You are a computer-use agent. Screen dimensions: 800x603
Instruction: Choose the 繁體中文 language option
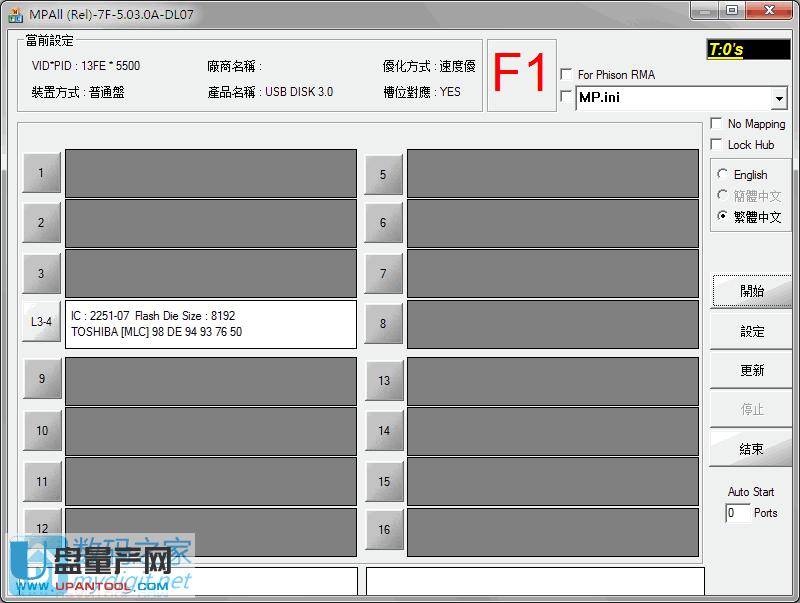723,216
